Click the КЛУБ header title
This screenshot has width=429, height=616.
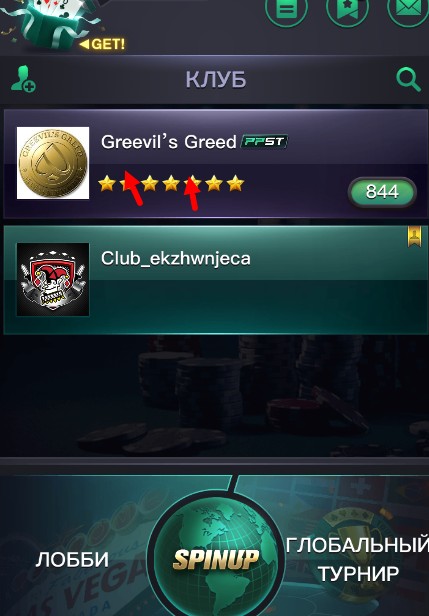coord(216,80)
